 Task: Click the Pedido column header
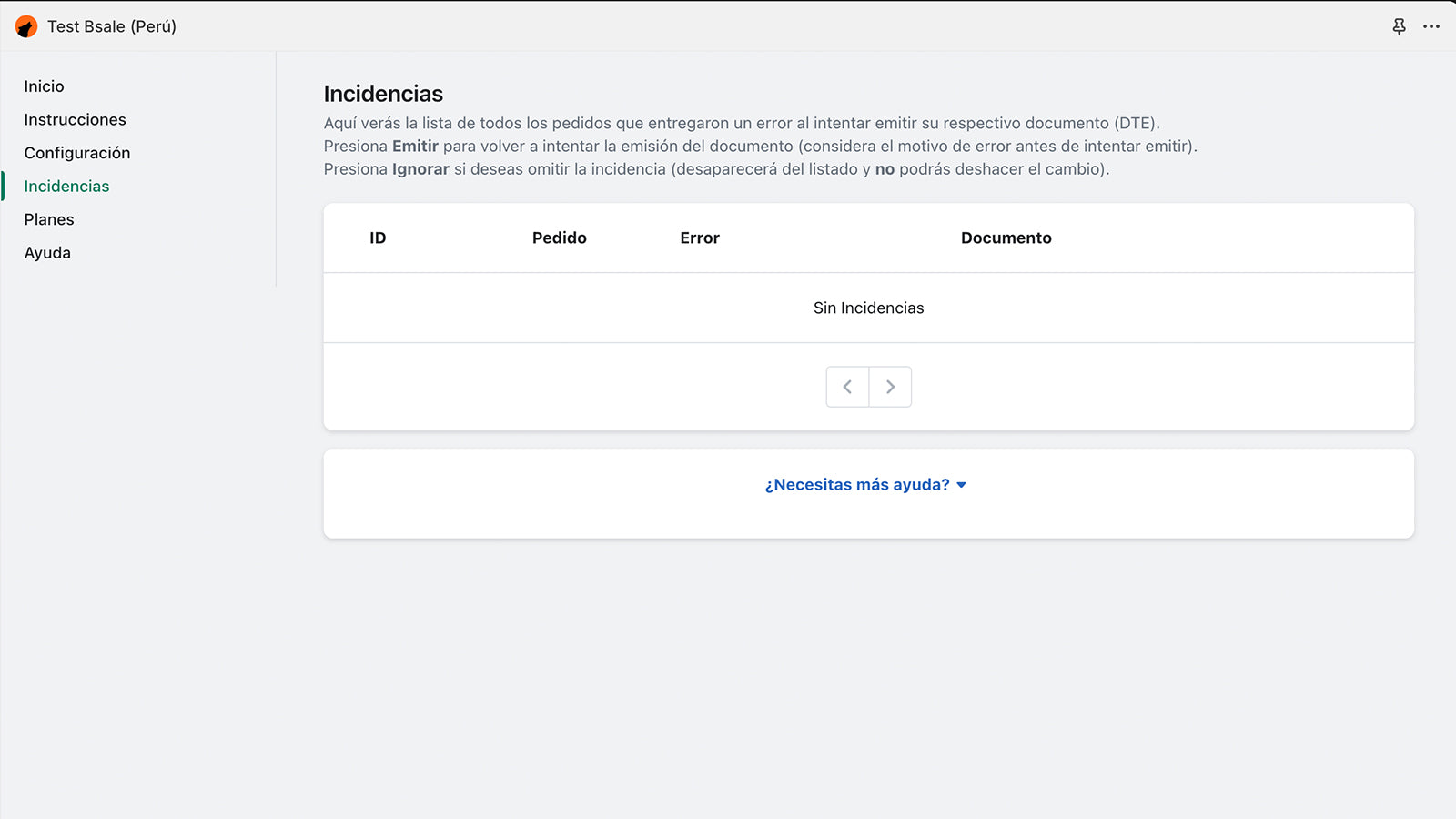point(559,238)
